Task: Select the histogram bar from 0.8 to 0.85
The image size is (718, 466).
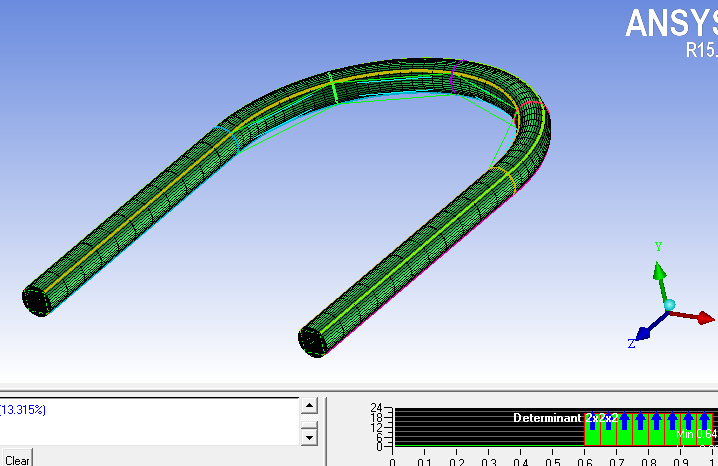Action: pyautogui.click(x=657, y=429)
